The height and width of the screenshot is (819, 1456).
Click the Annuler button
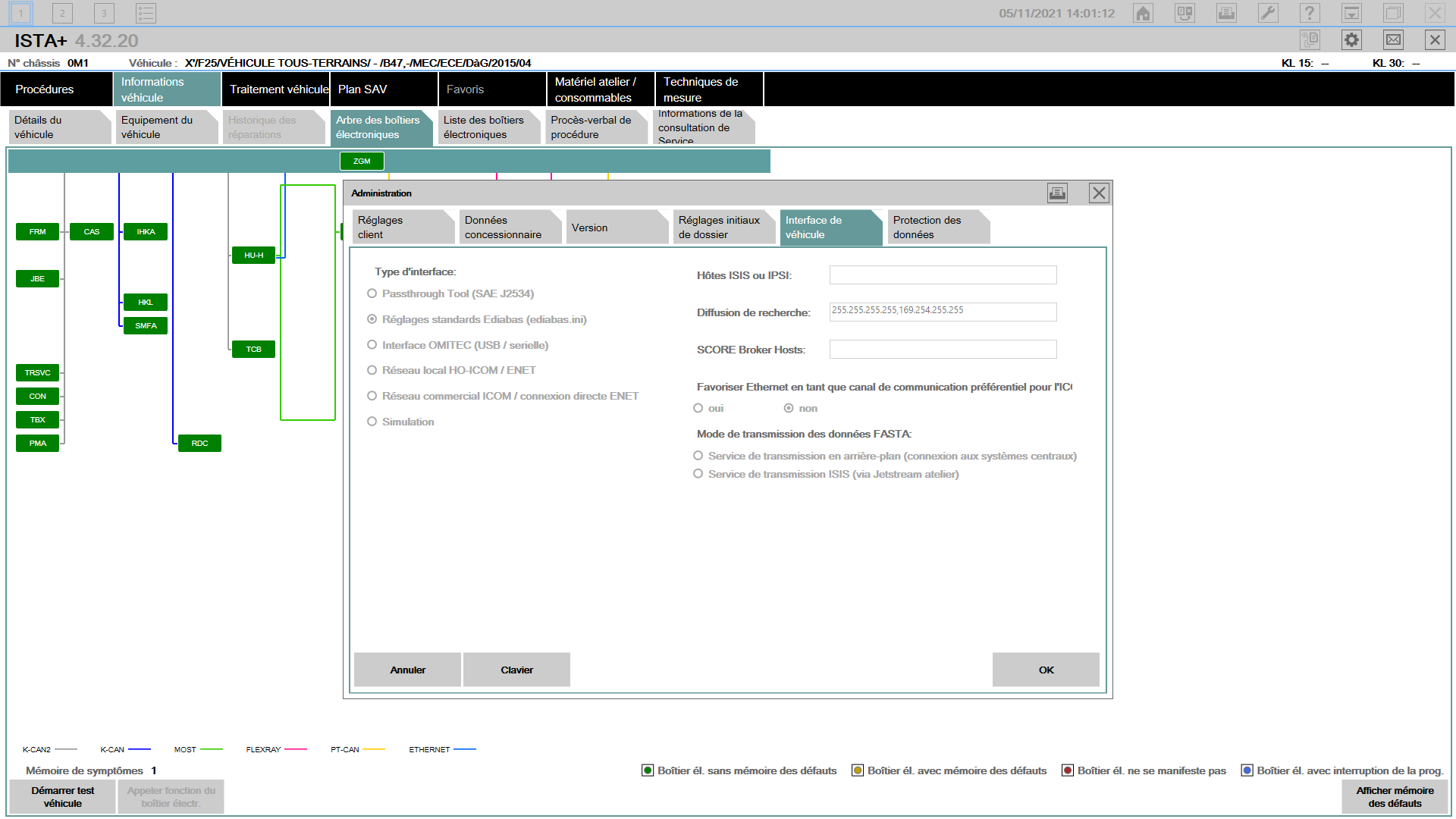click(407, 670)
